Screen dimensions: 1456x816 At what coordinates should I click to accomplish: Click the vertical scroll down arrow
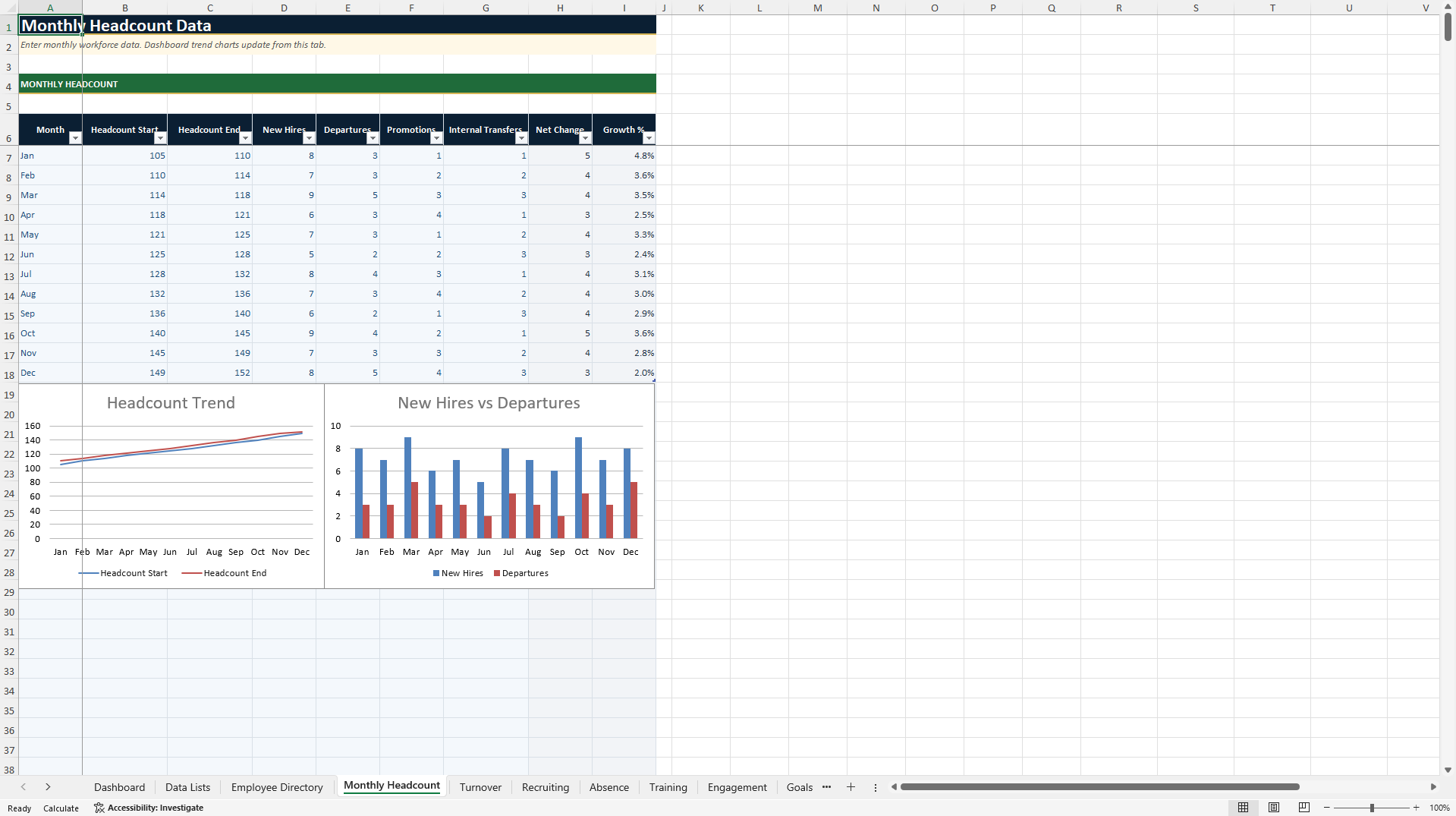(1448, 770)
